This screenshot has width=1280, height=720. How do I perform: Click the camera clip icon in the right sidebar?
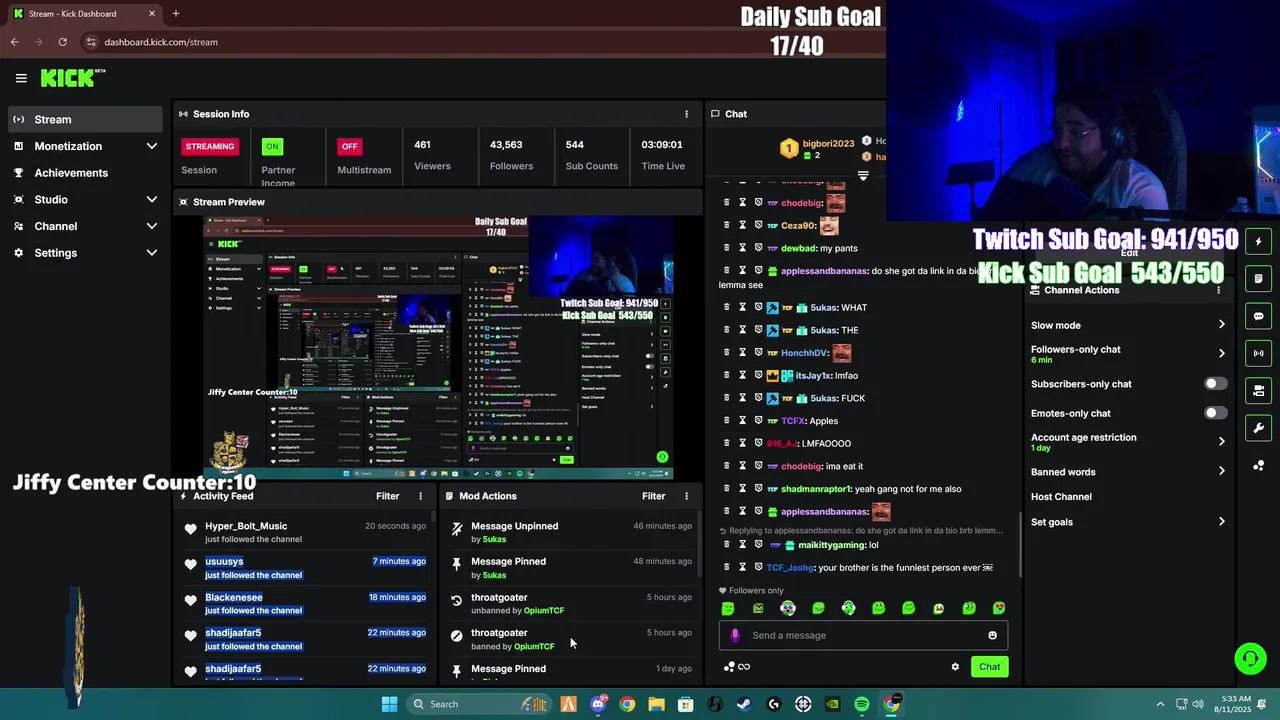tap(1258, 390)
